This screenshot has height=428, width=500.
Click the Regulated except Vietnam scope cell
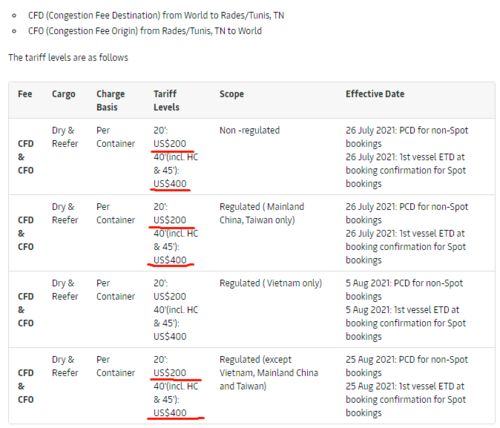(269, 373)
